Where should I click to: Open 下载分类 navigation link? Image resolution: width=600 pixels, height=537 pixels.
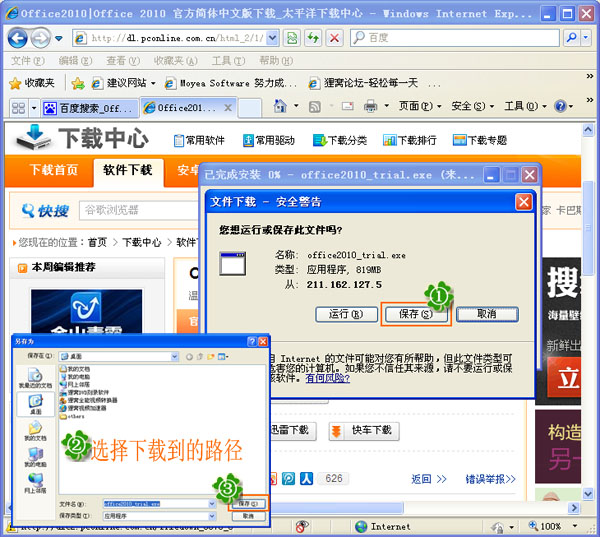(x=339, y=140)
